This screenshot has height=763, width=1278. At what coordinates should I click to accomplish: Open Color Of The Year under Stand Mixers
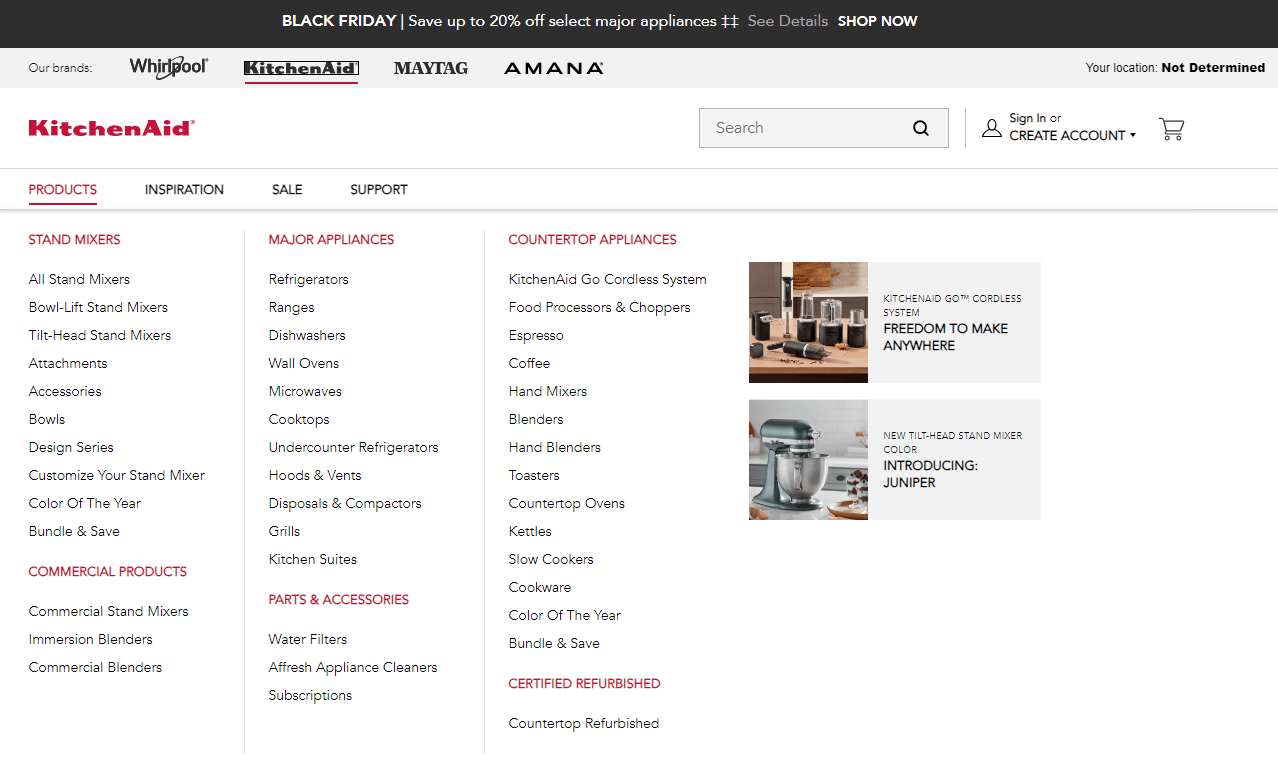pyautogui.click(x=85, y=503)
